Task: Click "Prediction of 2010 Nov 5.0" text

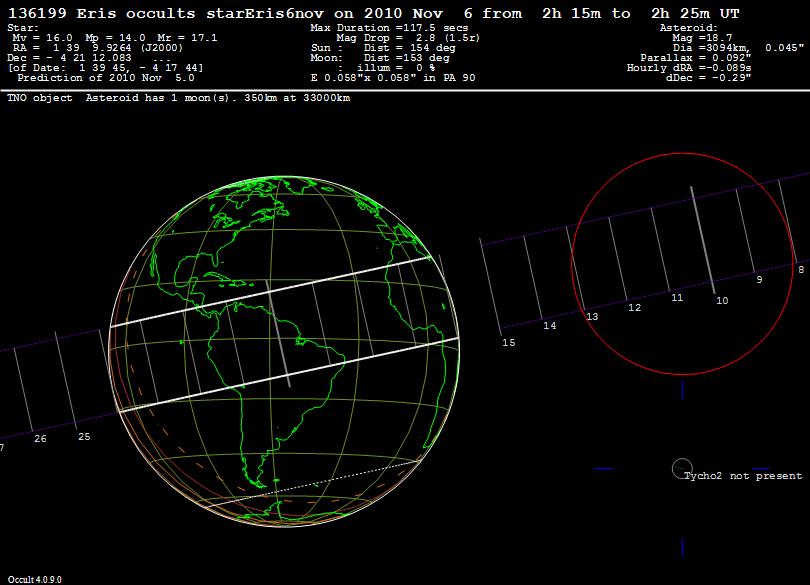Action: coord(106,78)
